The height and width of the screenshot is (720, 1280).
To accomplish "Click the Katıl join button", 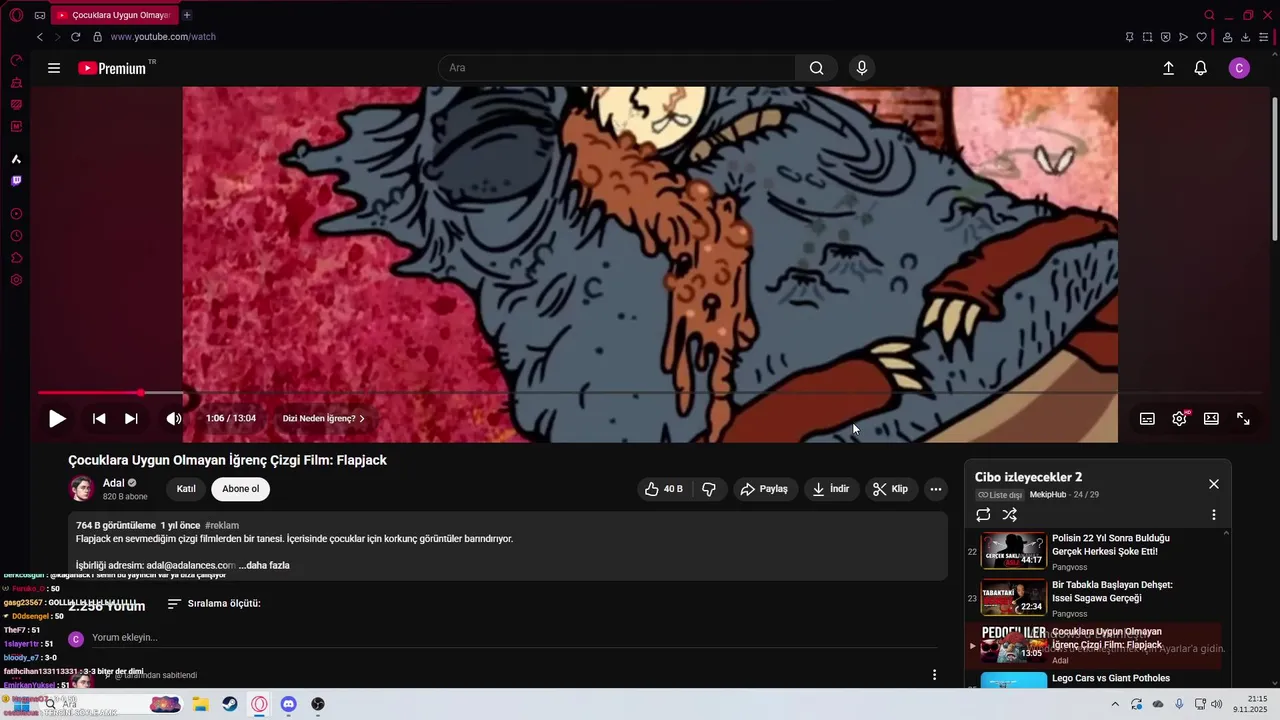I will (186, 489).
